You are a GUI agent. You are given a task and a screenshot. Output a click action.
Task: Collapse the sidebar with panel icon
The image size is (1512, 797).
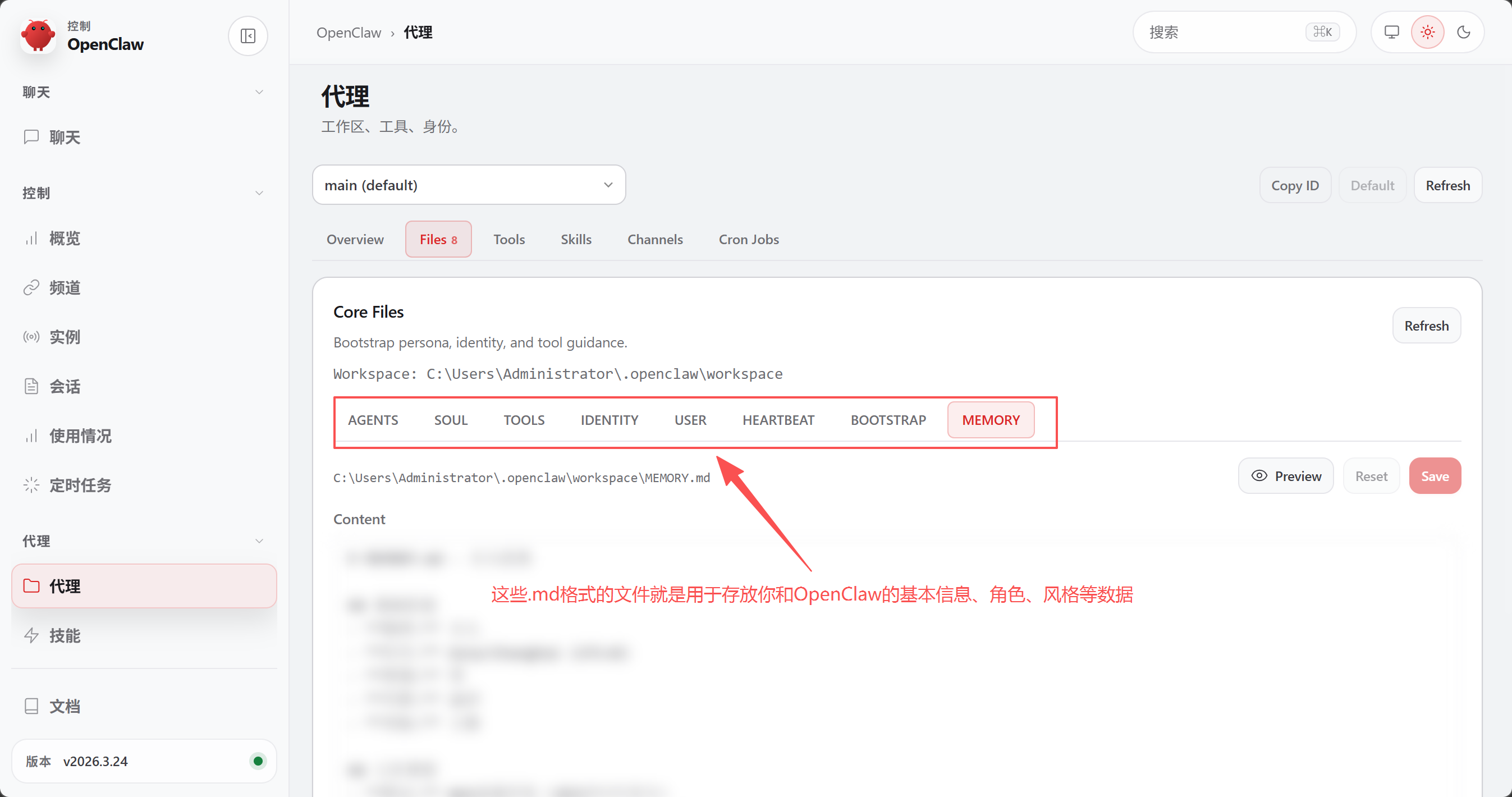tap(248, 36)
